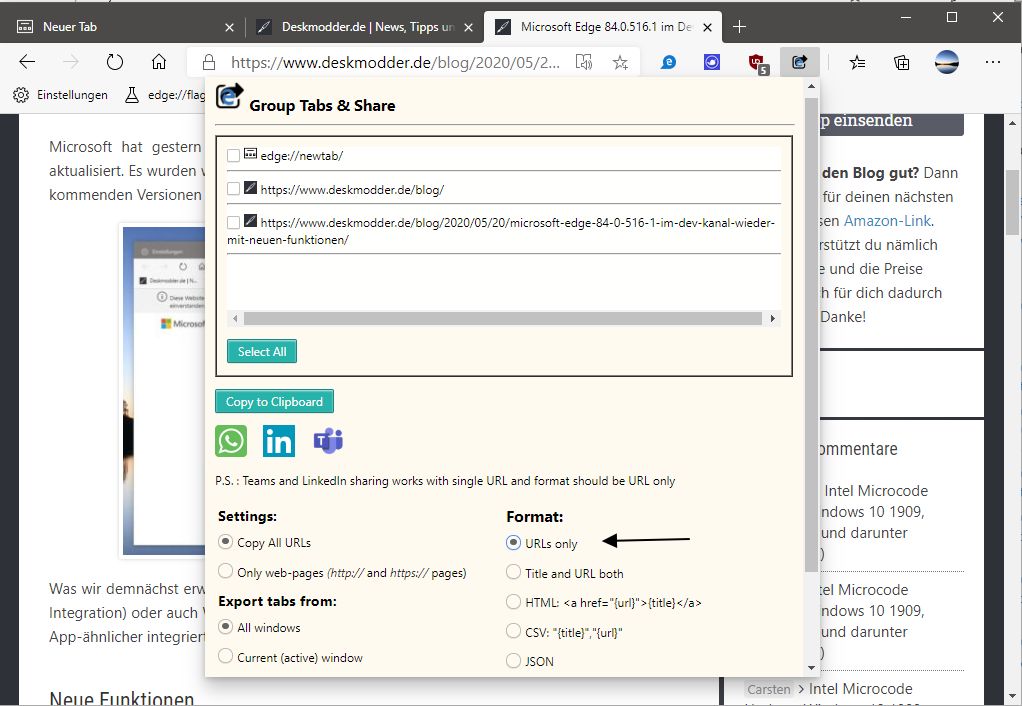Select All windows export option
Viewport: 1022px width, 706px height.
pyautogui.click(x=226, y=626)
